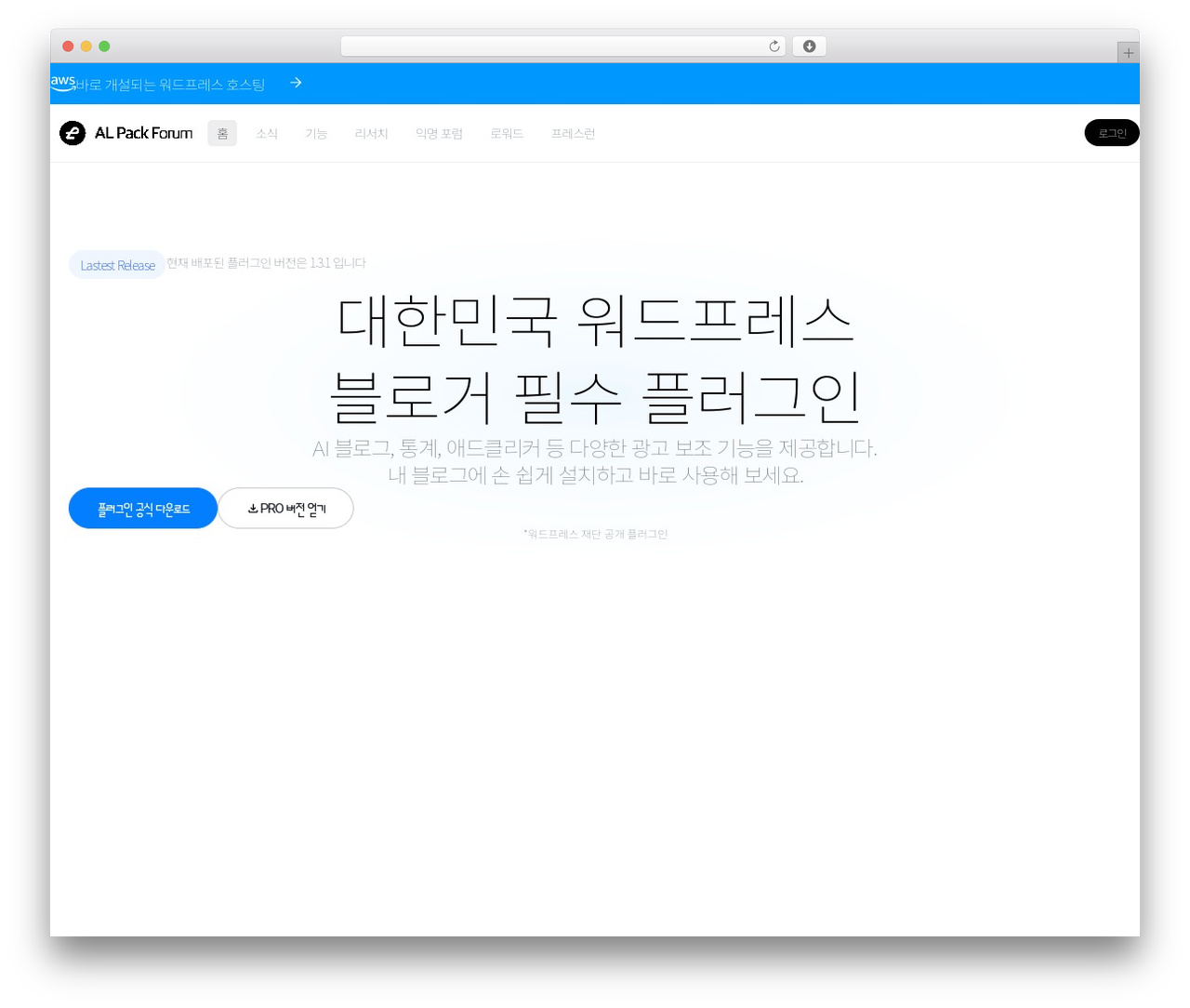Click the AL Pack Forum site title

[144, 133]
